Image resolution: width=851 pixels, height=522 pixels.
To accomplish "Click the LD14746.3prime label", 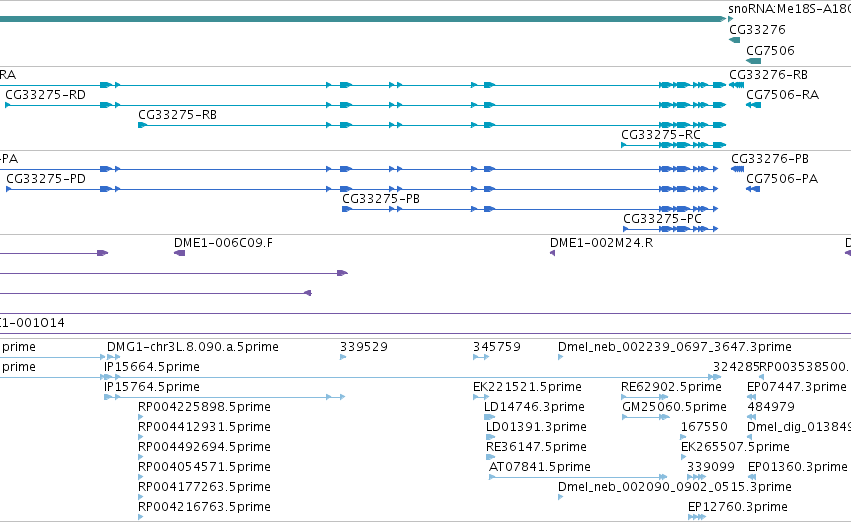I will tap(534, 407).
